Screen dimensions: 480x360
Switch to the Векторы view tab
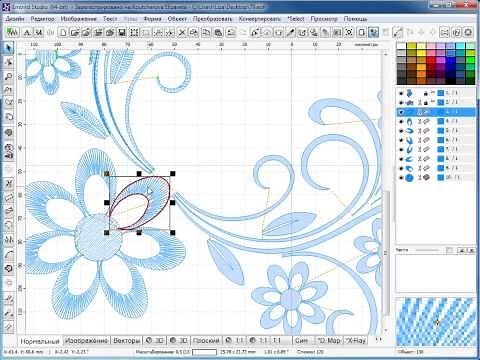click(x=126, y=341)
